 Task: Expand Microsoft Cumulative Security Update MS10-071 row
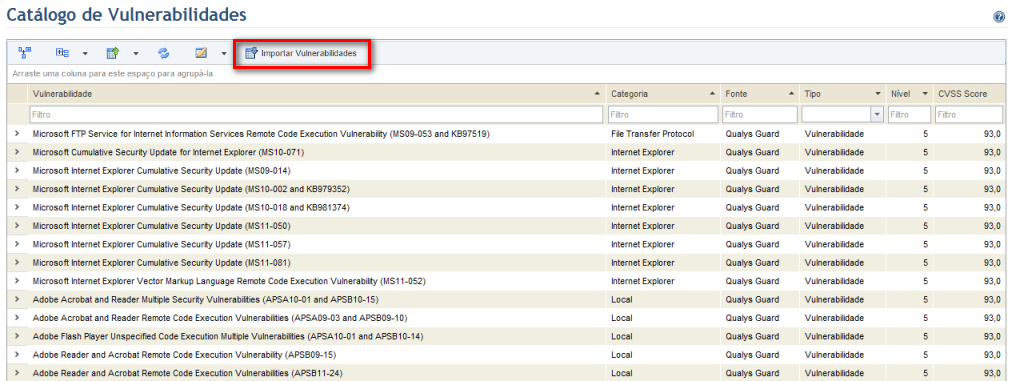(17, 152)
